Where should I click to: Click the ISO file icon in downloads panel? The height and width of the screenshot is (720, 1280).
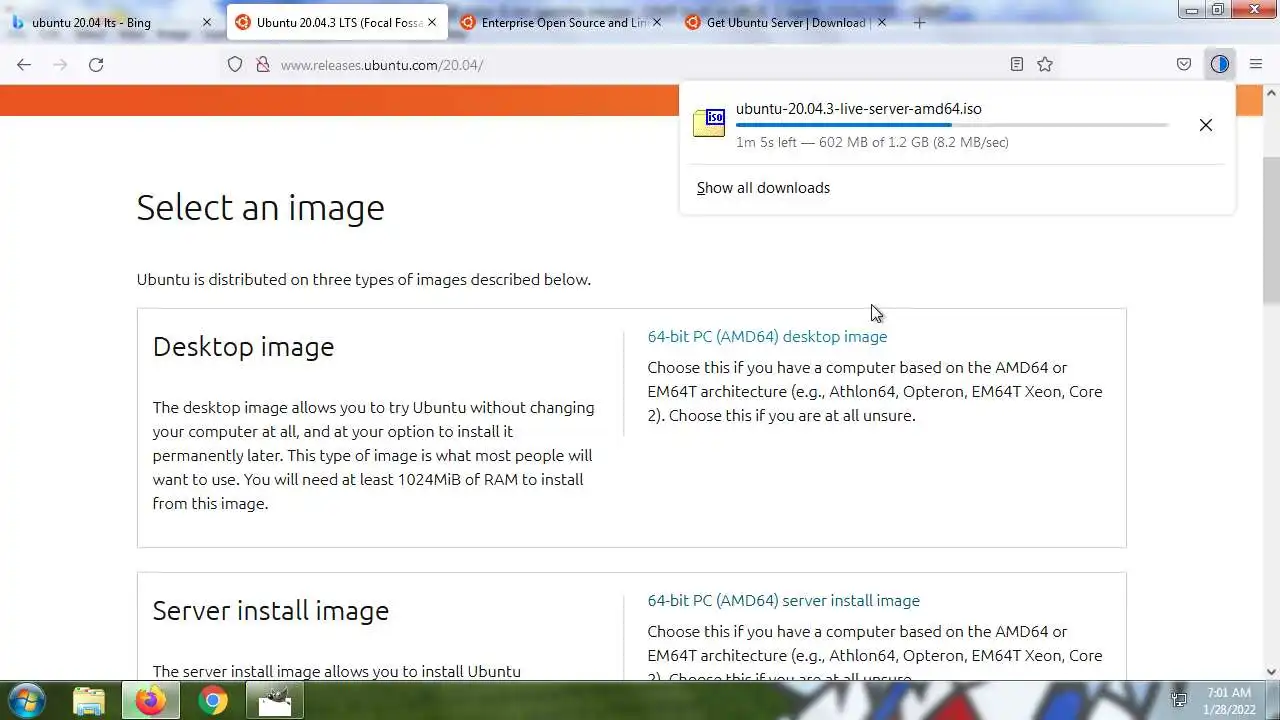(x=709, y=123)
